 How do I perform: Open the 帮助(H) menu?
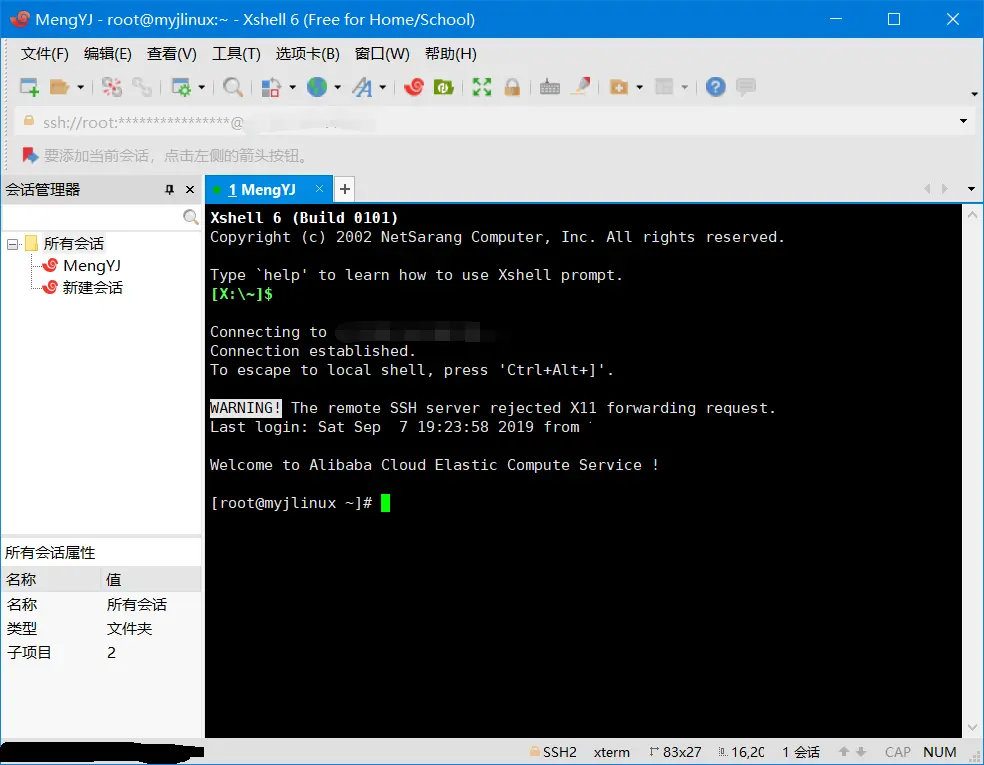(451, 54)
